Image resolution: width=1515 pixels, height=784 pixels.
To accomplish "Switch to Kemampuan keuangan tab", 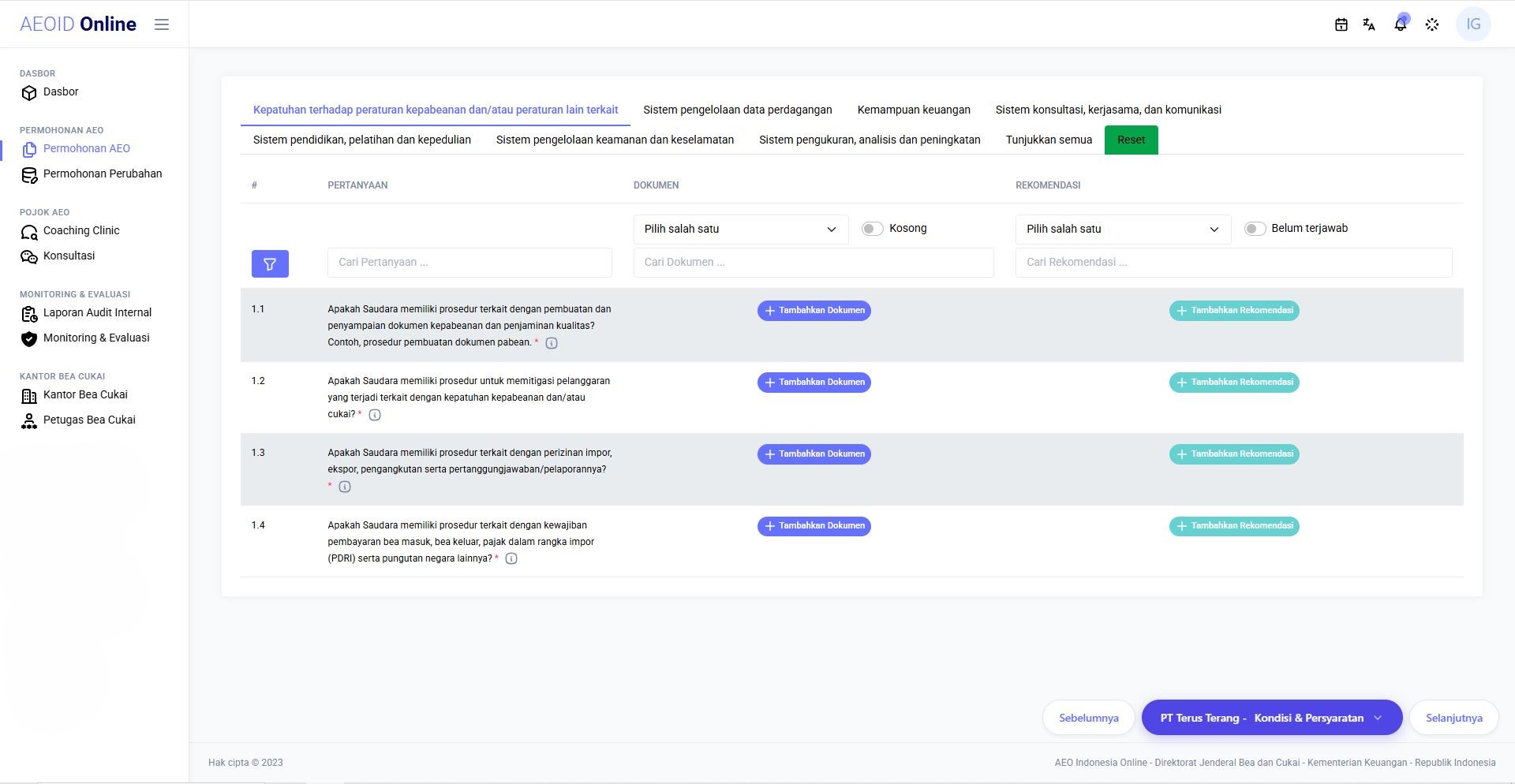I will (914, 110).
